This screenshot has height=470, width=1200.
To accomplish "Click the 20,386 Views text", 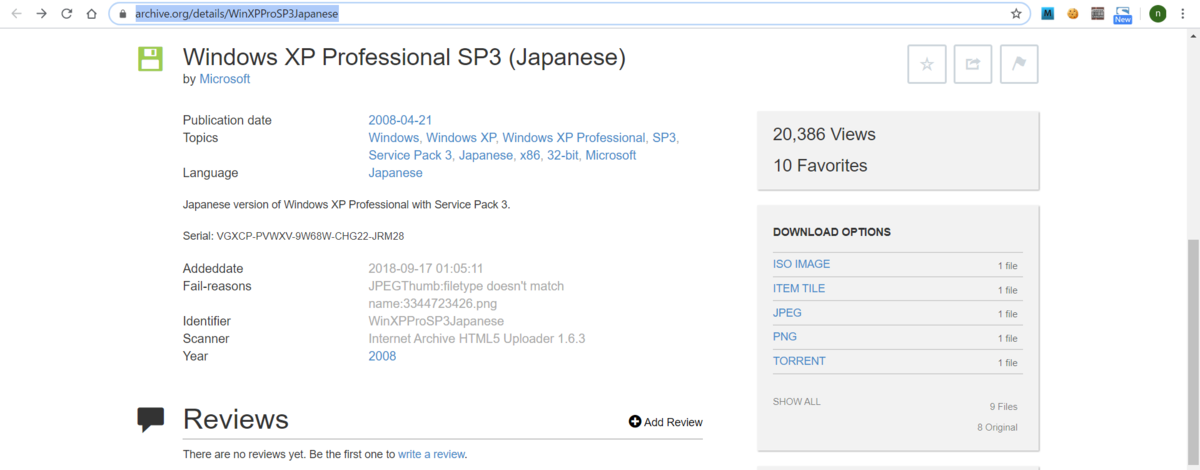I will [824, 134].
